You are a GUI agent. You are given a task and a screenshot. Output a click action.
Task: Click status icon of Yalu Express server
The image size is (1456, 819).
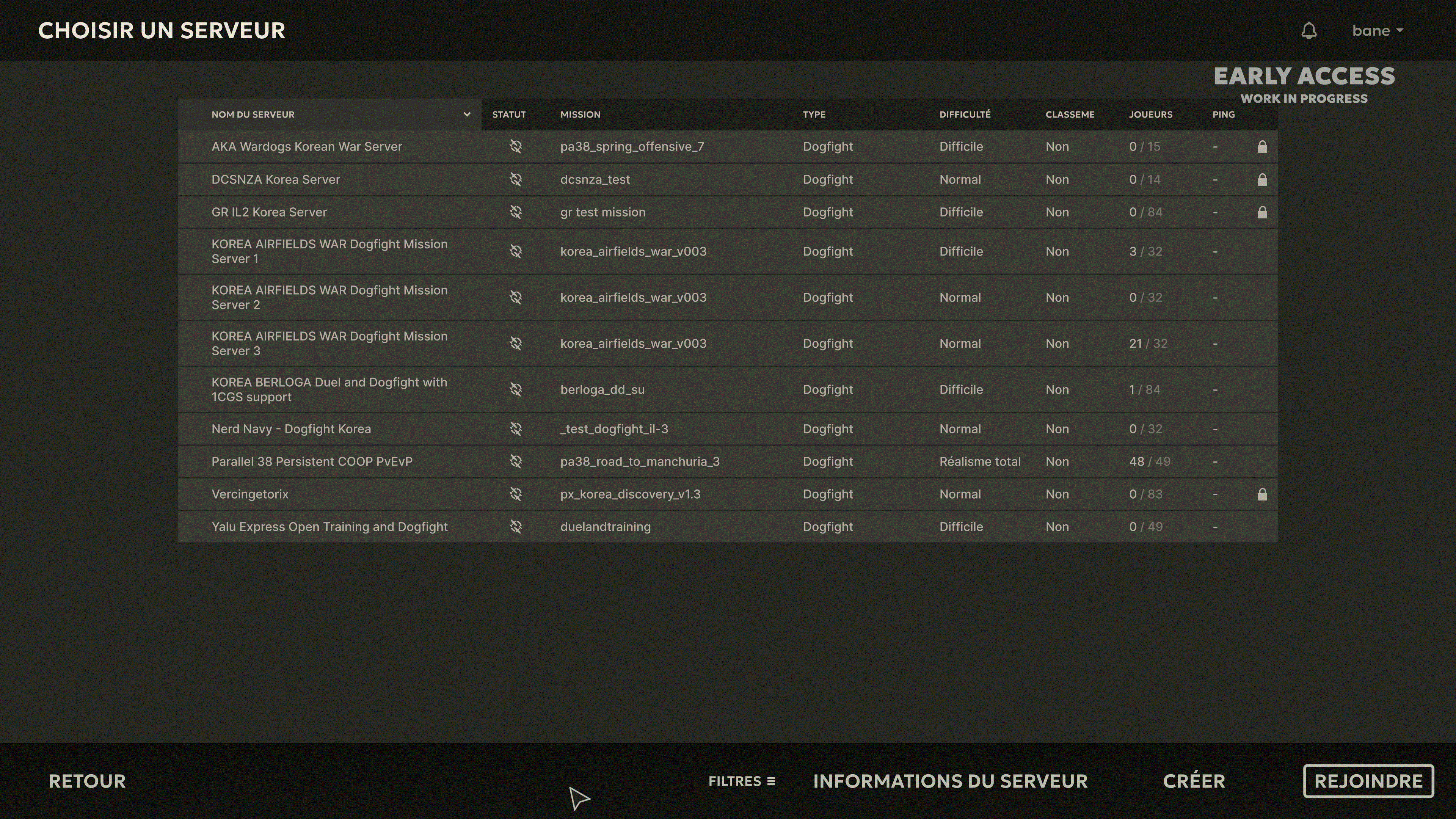click(516, 526)
